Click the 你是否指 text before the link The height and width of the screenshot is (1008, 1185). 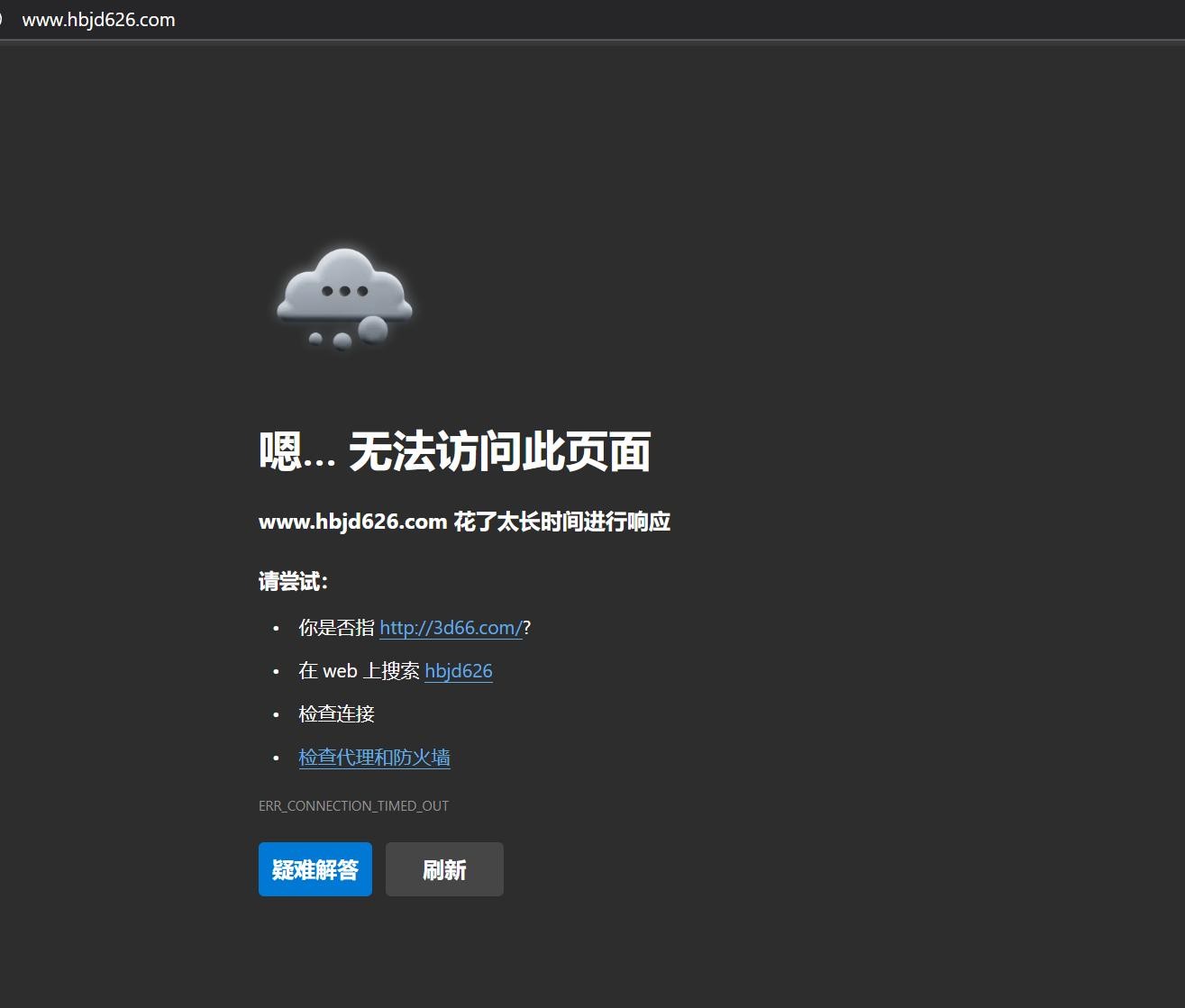(x=336, y=628)
